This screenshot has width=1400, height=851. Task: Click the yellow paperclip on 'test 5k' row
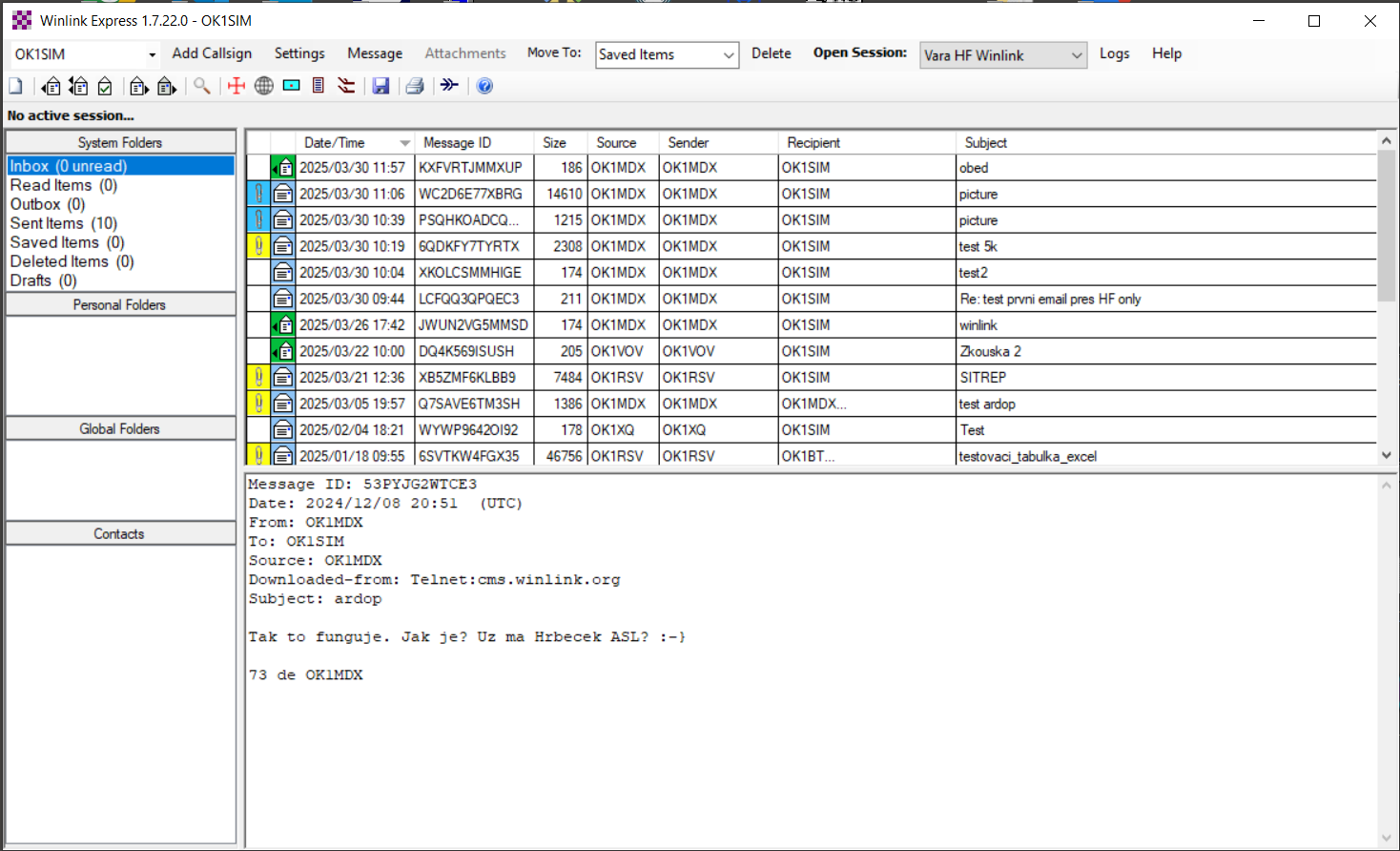coord(258,246)
